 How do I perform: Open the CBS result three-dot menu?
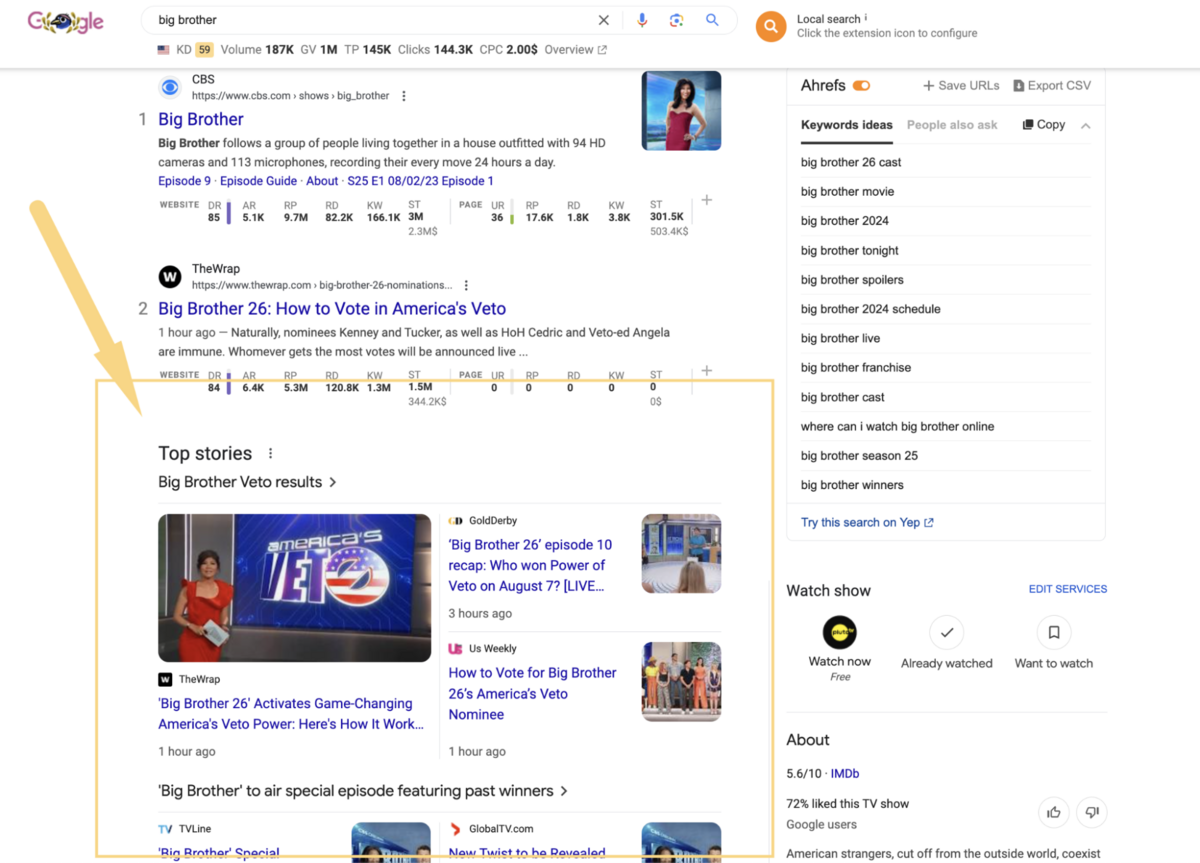(404, 96)
